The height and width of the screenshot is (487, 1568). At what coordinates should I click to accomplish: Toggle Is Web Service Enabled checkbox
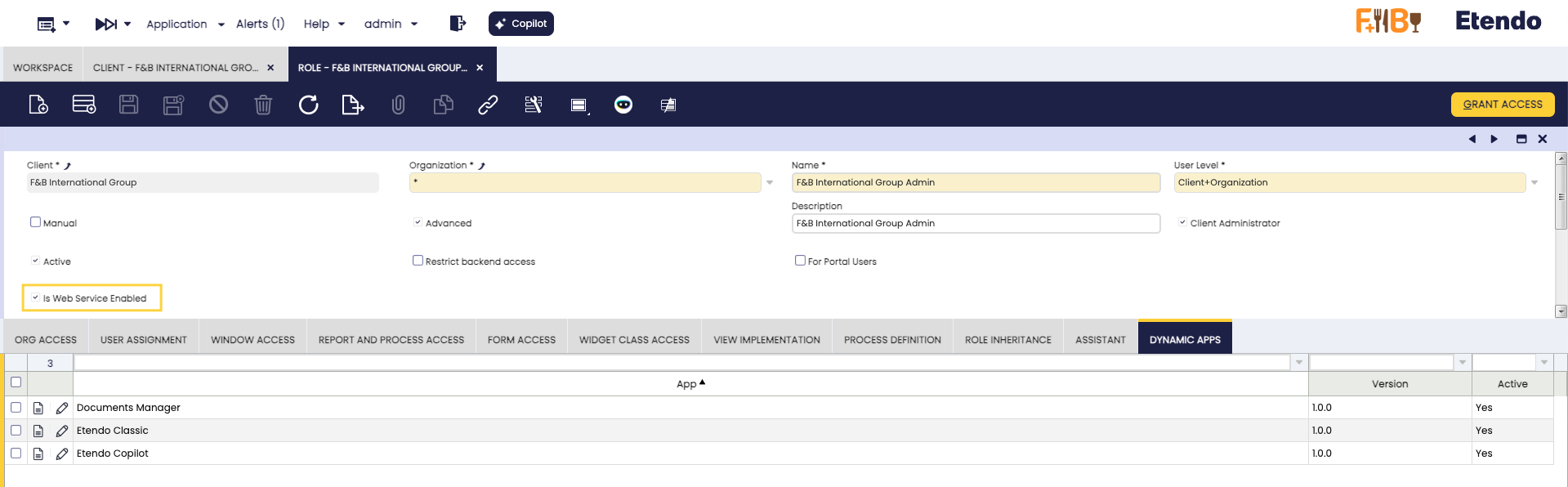pyautogui.click(x=35, y=297)
